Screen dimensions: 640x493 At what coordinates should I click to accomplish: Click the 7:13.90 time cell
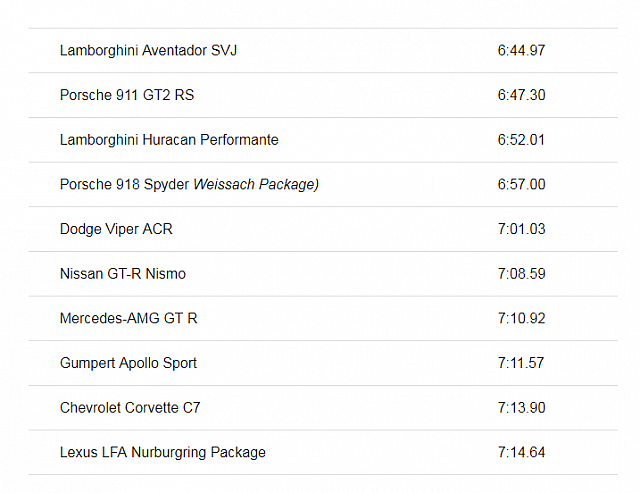tap(521, 408)
